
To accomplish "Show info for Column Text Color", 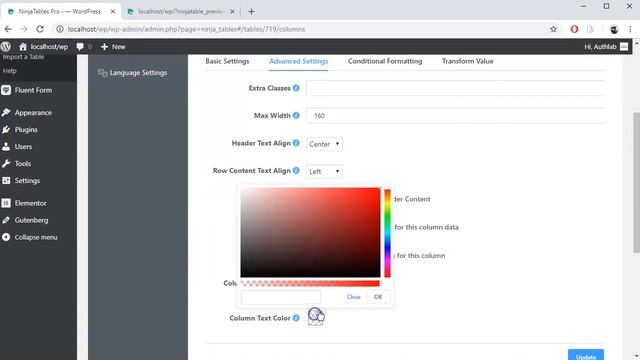I will point(296,318).
